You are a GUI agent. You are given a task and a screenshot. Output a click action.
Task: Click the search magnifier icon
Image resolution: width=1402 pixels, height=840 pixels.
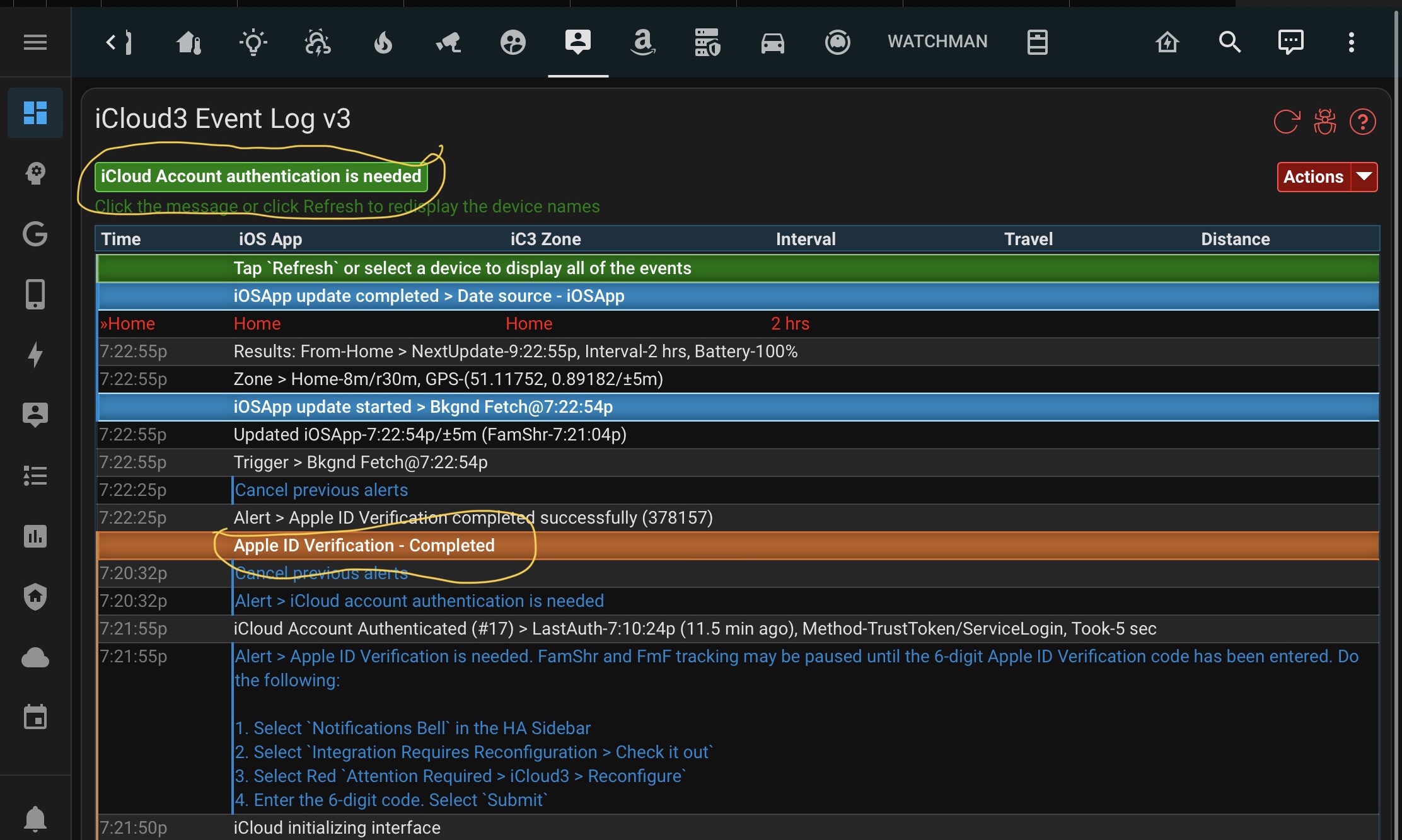1229,42
